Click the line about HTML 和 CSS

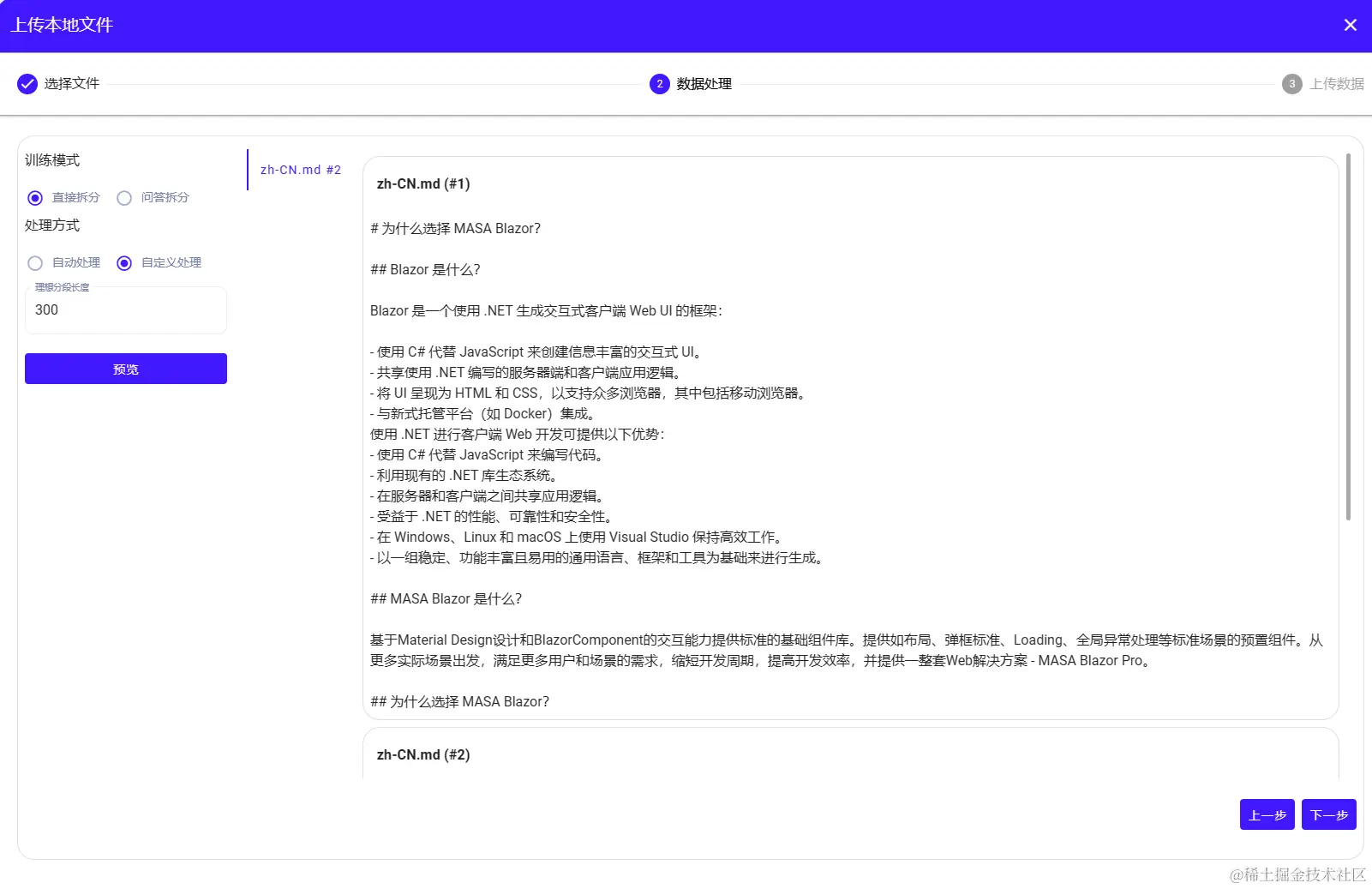(x=590, y=393)
